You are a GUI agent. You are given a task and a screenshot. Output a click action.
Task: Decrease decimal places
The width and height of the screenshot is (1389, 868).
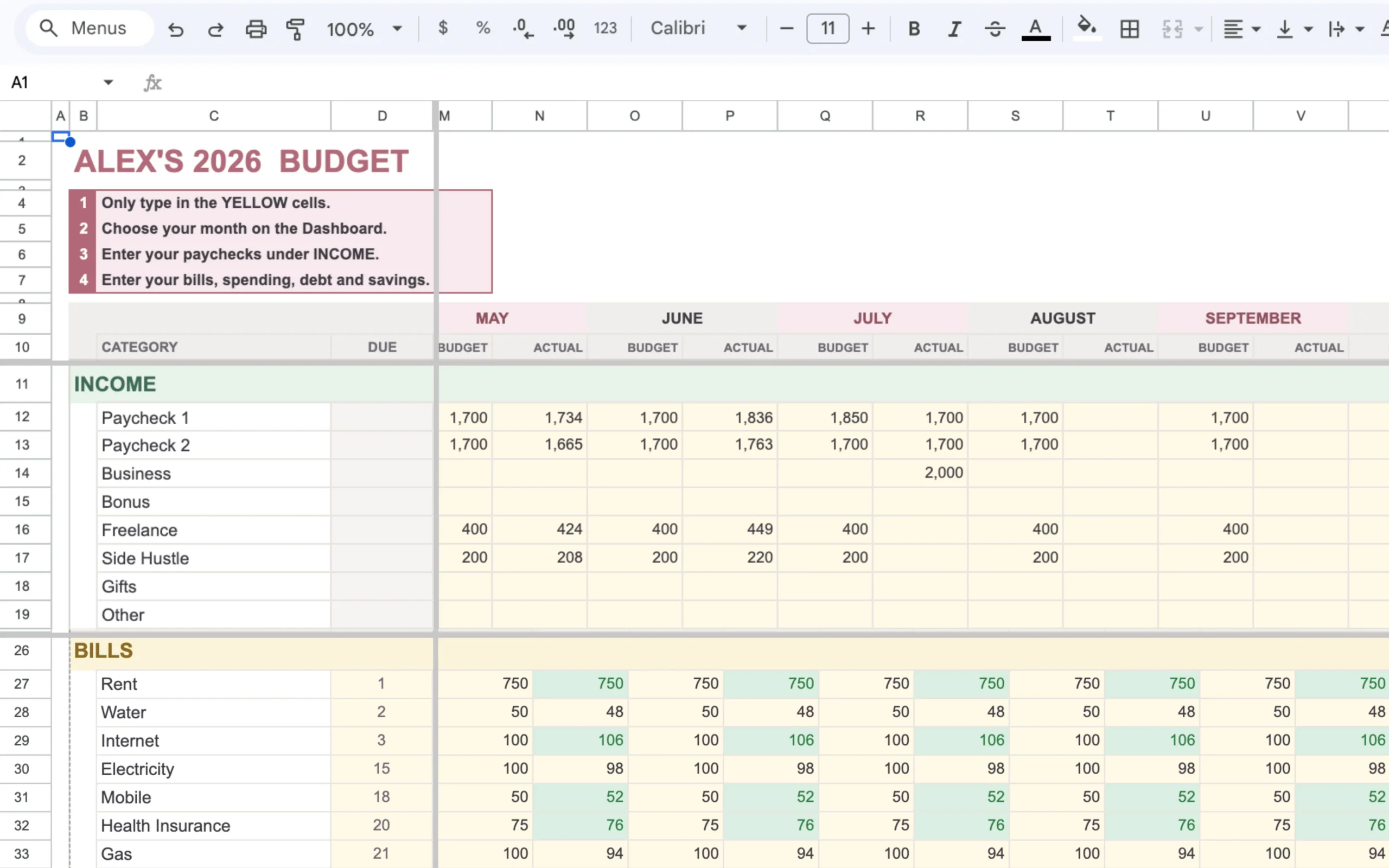coord(523,28)
